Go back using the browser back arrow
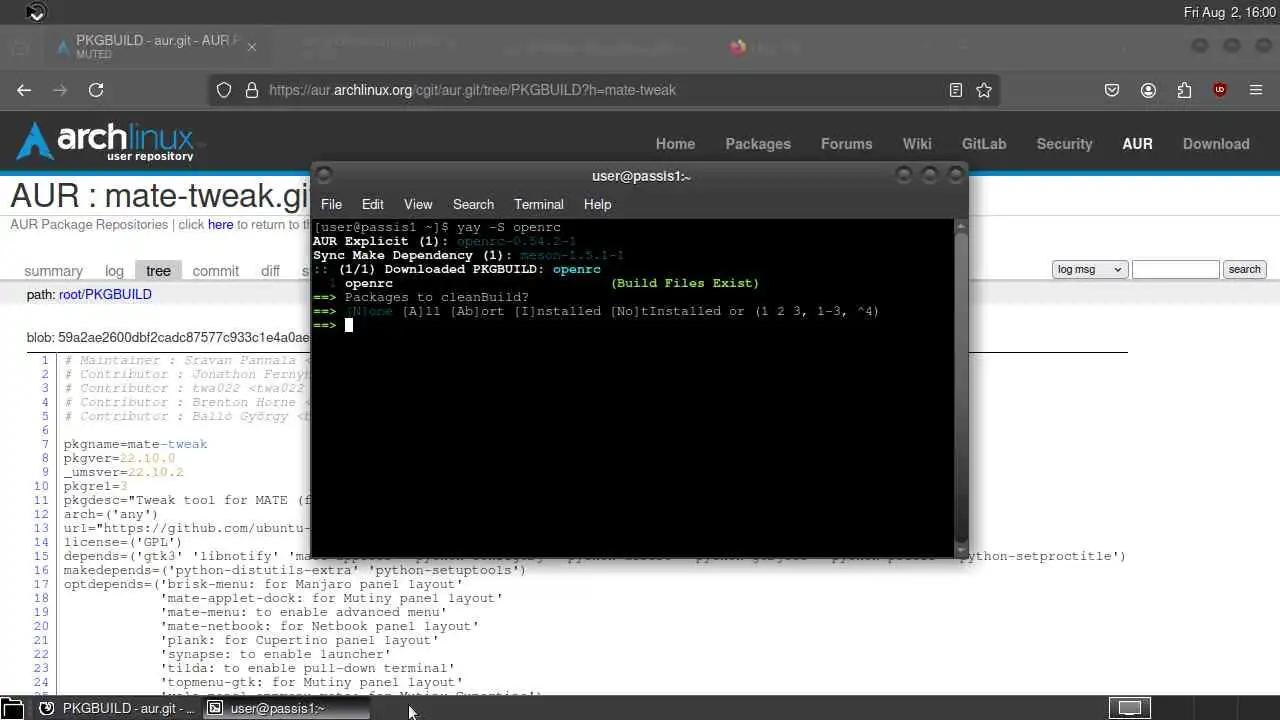Viewport: 1280px width, 720px height. (x=24, y=90)
